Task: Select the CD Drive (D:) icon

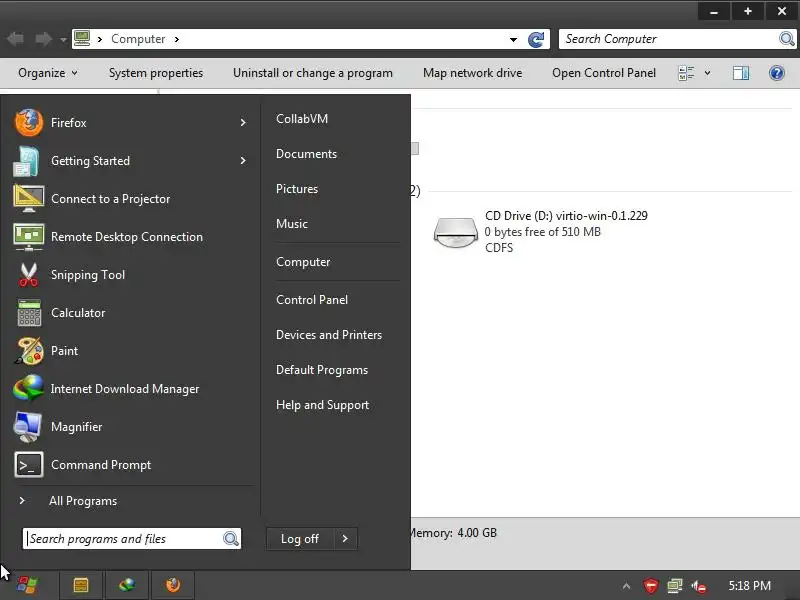Action: (x=455, y=232)
